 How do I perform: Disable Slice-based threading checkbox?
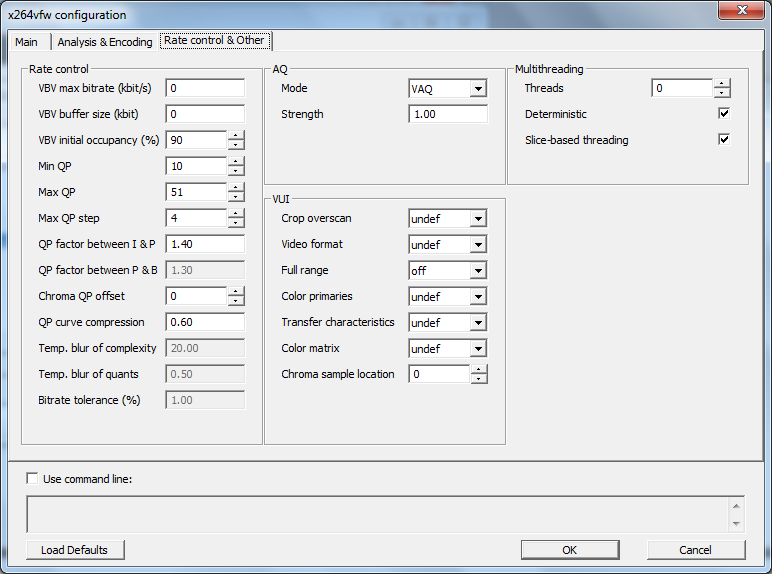pyautogui.click(x=724, y=140)
